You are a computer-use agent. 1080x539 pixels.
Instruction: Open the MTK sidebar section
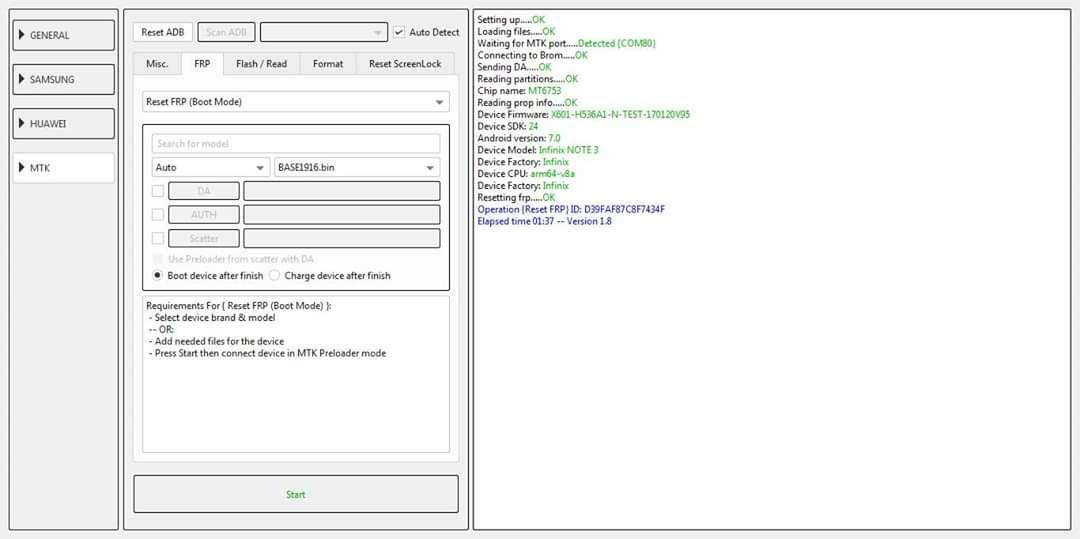(63, 168)
